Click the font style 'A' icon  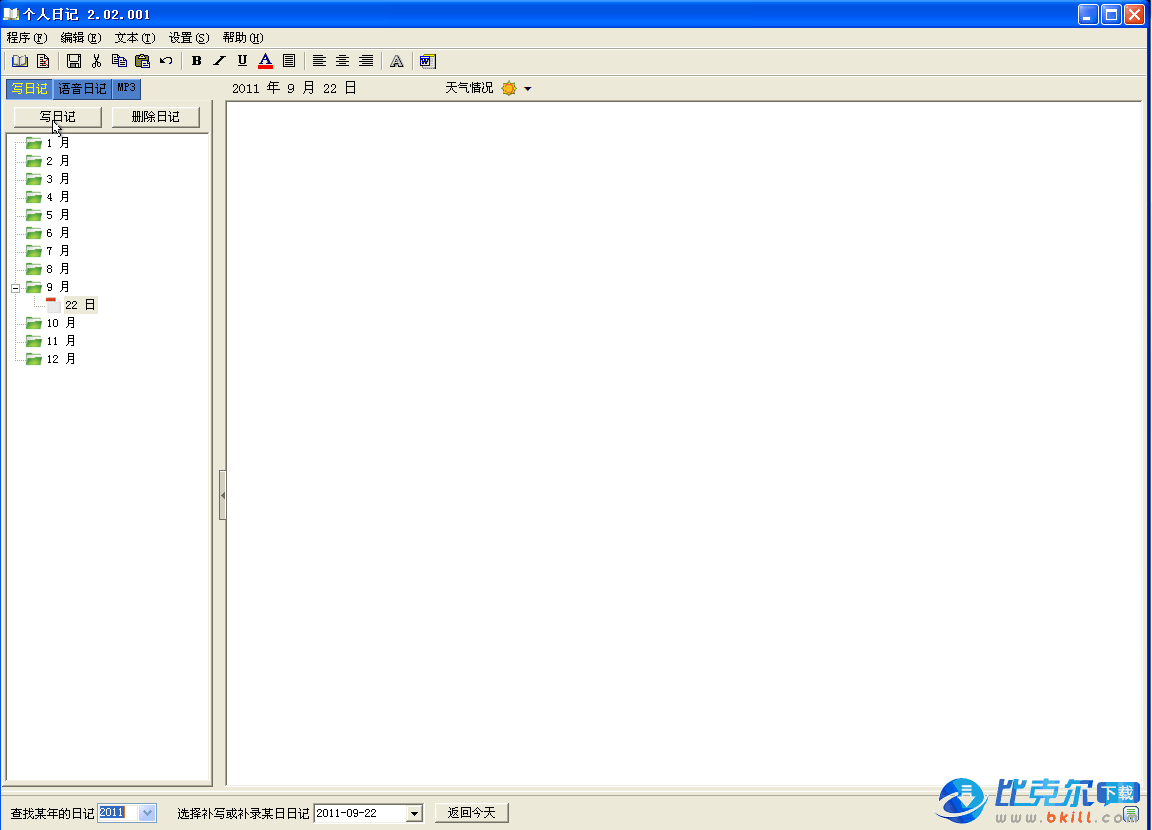[397, 61]
